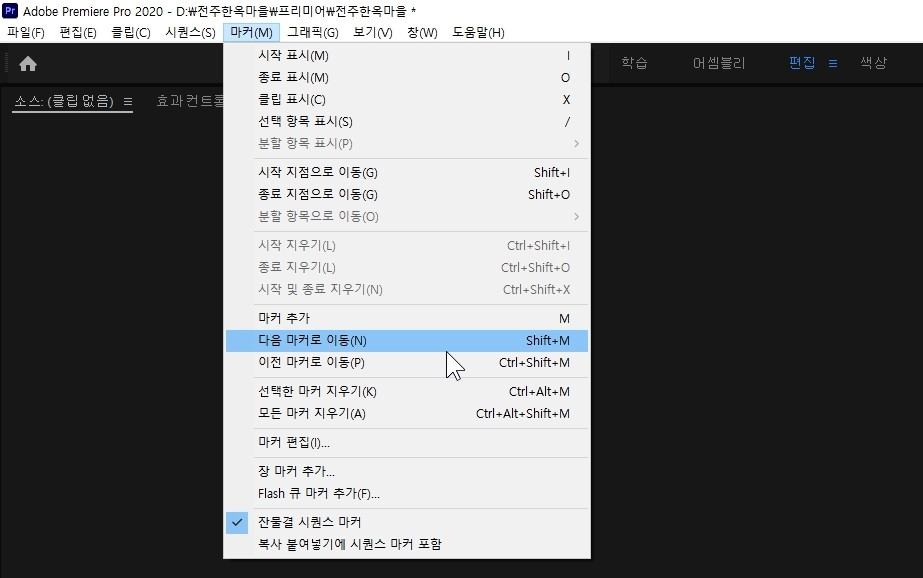This screenshot has height=578, width=923.
Task: Click 장 마커 추가... entry
Action: (x=407, y=471)
